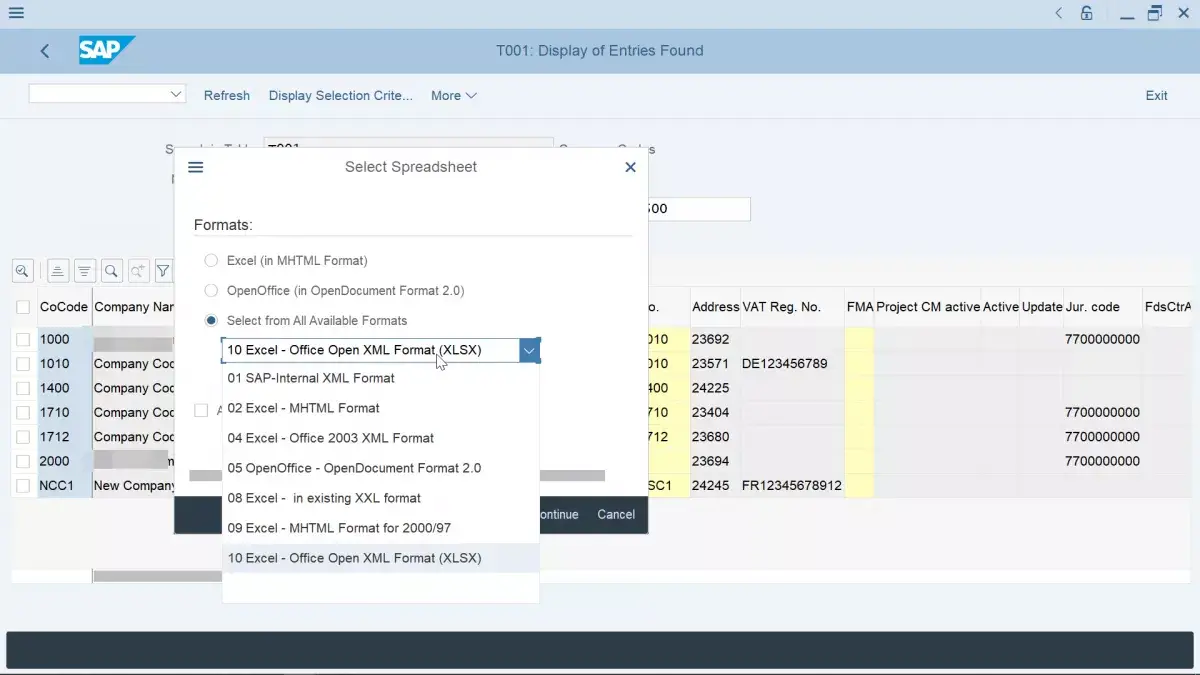Click the Cancel button in dialog
1200x675 pixels.
pos(616,515)
